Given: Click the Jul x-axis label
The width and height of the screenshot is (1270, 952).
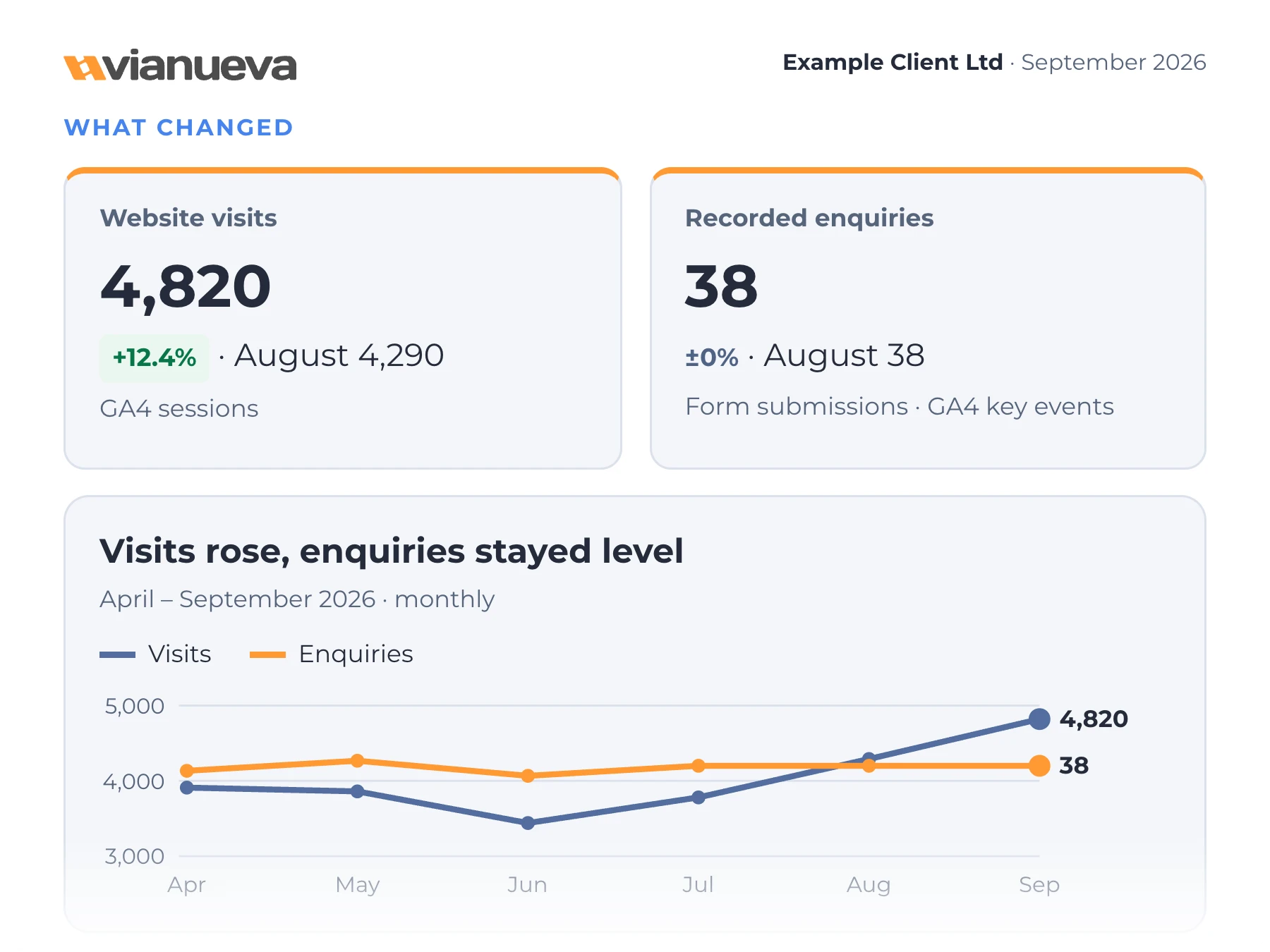Looking at the screenshot, I should pos(698,884).
